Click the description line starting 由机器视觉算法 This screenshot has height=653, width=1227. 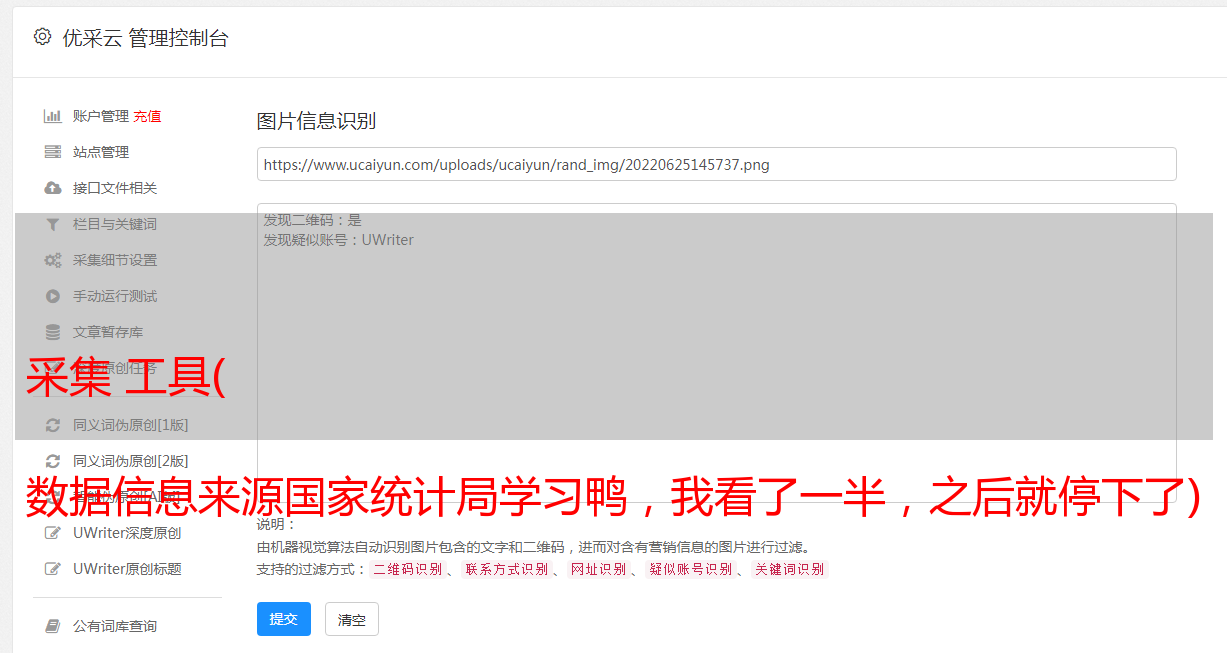(533, 547)
